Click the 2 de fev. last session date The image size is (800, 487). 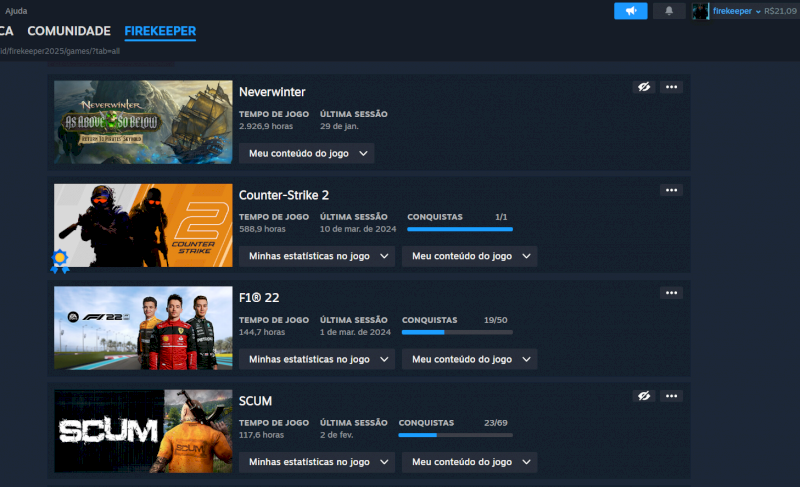tap(336, 435)
